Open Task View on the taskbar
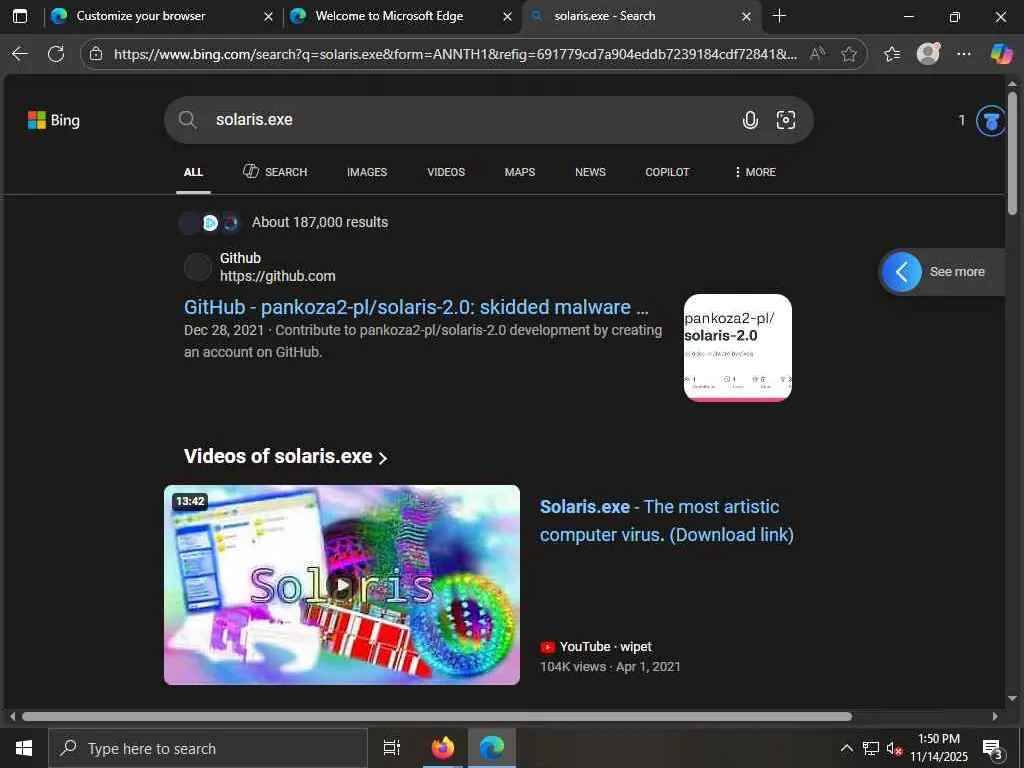Screen dimensions: 1024x768 [392, 748]
